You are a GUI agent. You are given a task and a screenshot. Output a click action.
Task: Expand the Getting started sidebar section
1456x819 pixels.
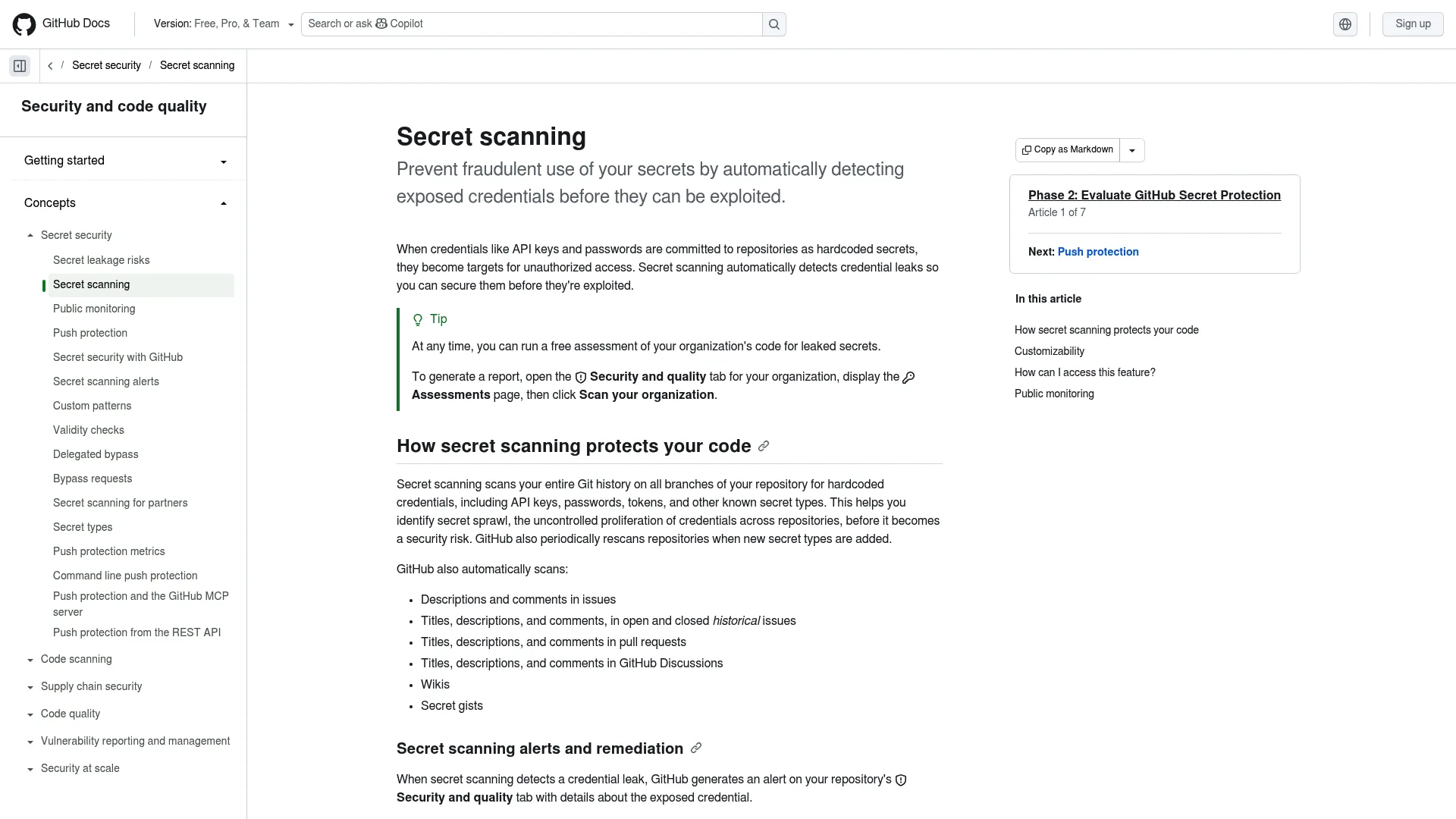coord(126,161)
